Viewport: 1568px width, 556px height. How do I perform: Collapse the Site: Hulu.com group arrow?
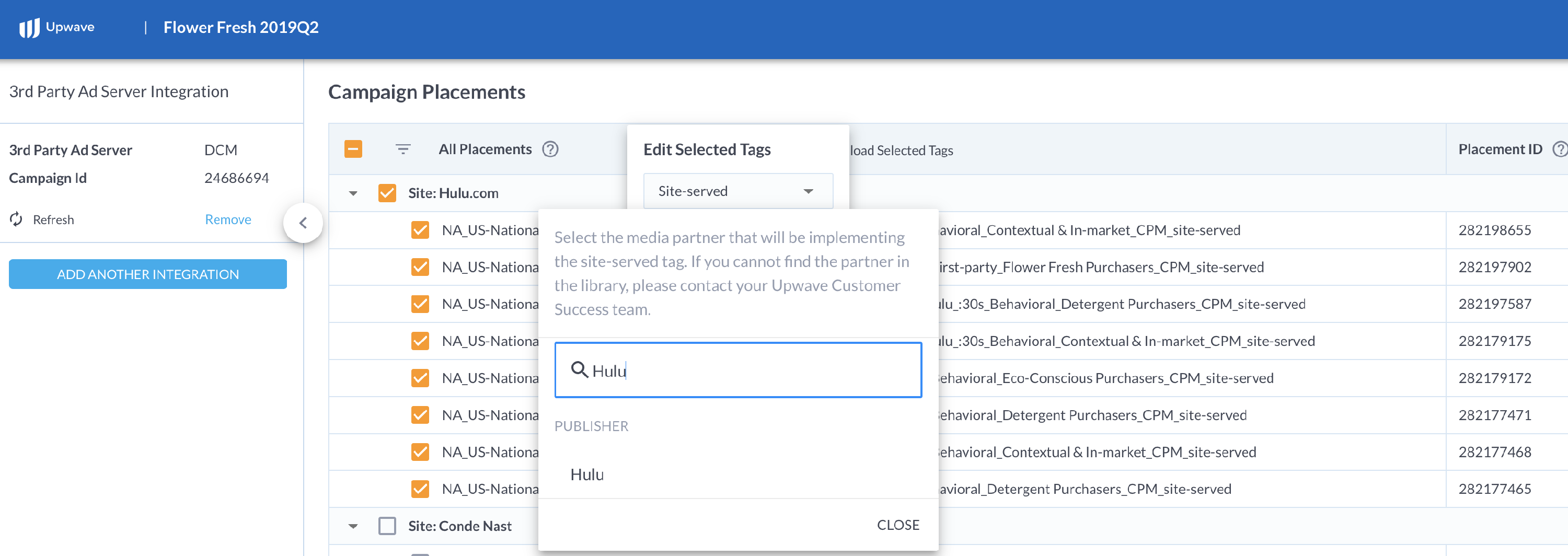[x=353, y=193]
